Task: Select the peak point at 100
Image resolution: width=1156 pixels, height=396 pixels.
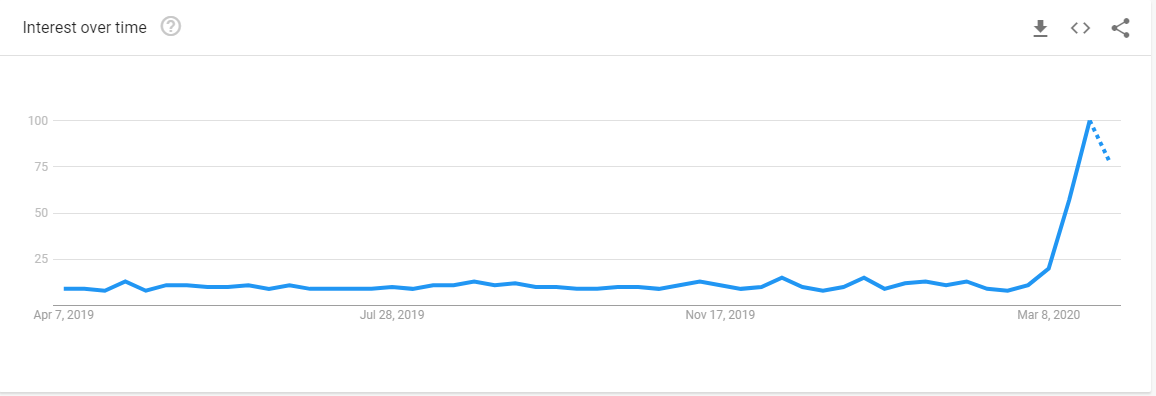Action: pos(1089,120)
